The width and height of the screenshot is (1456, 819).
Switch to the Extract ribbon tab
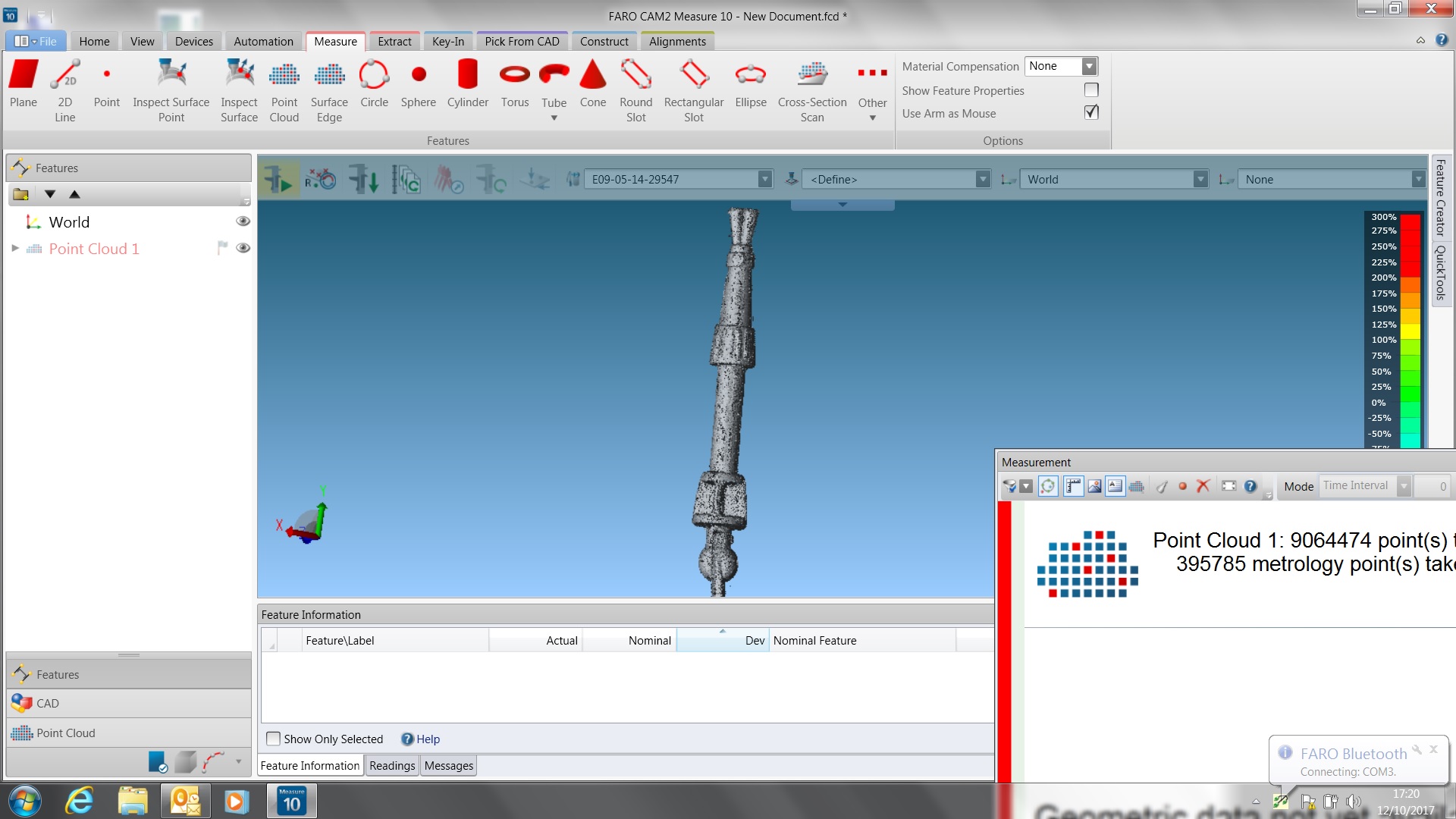394,42
